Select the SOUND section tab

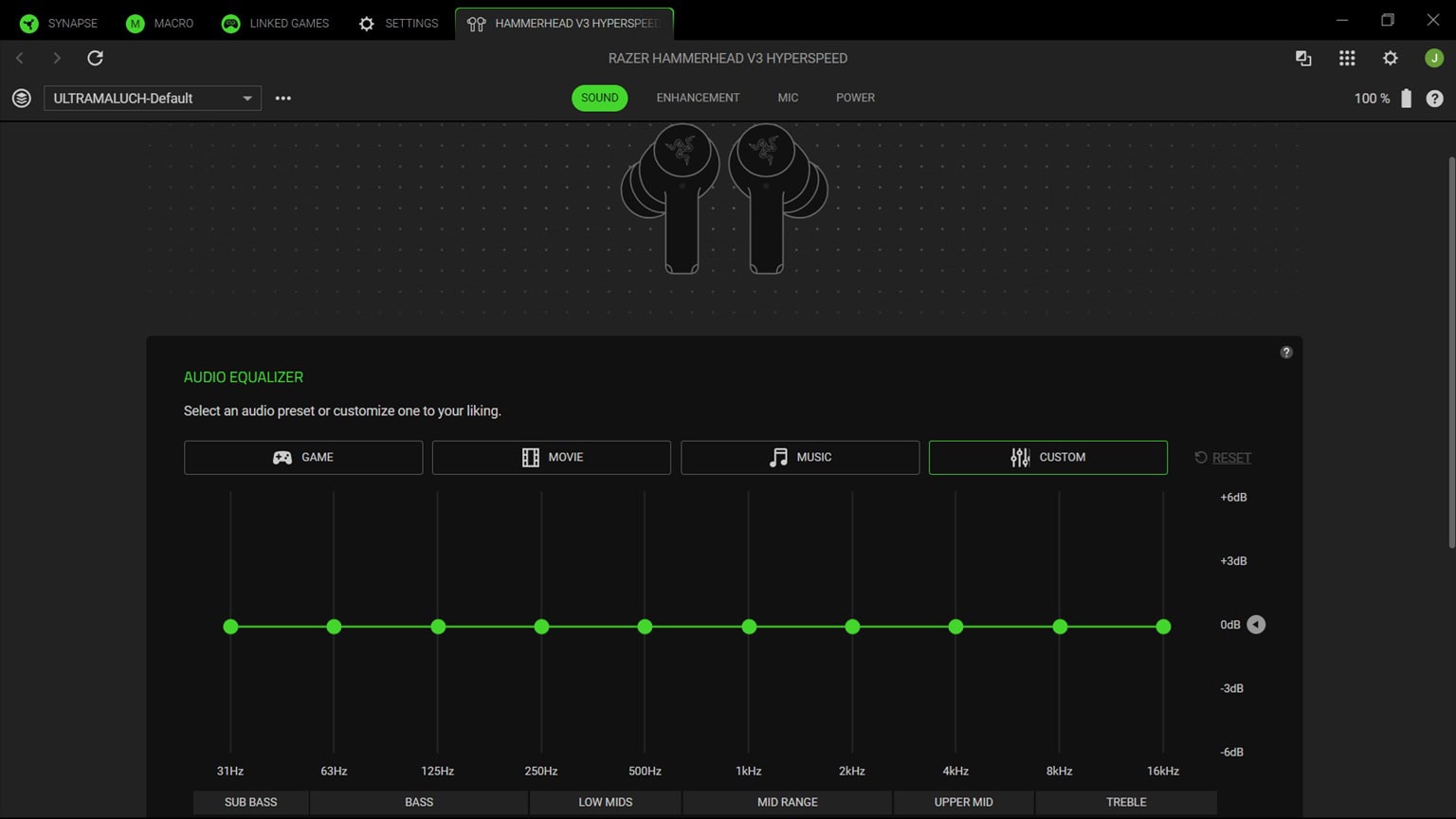coord(599,98)
